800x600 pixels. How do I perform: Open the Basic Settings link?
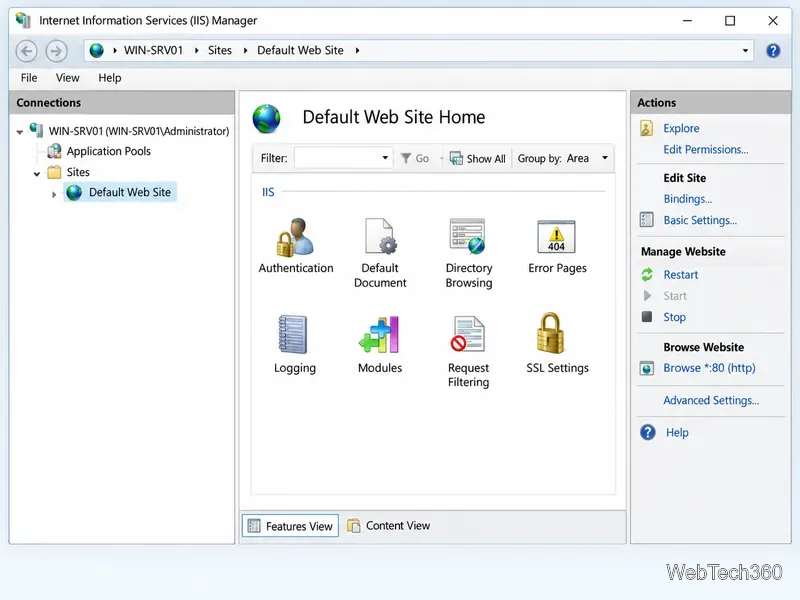point(700,220)
